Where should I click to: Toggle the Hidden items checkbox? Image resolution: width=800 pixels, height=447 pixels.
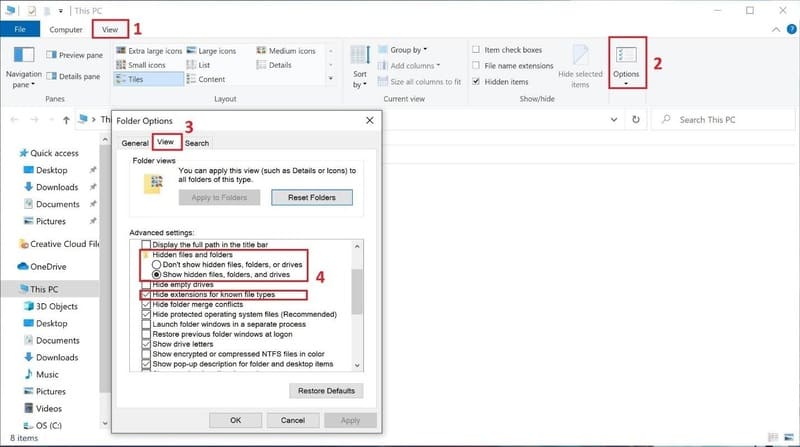pos(478,81)
